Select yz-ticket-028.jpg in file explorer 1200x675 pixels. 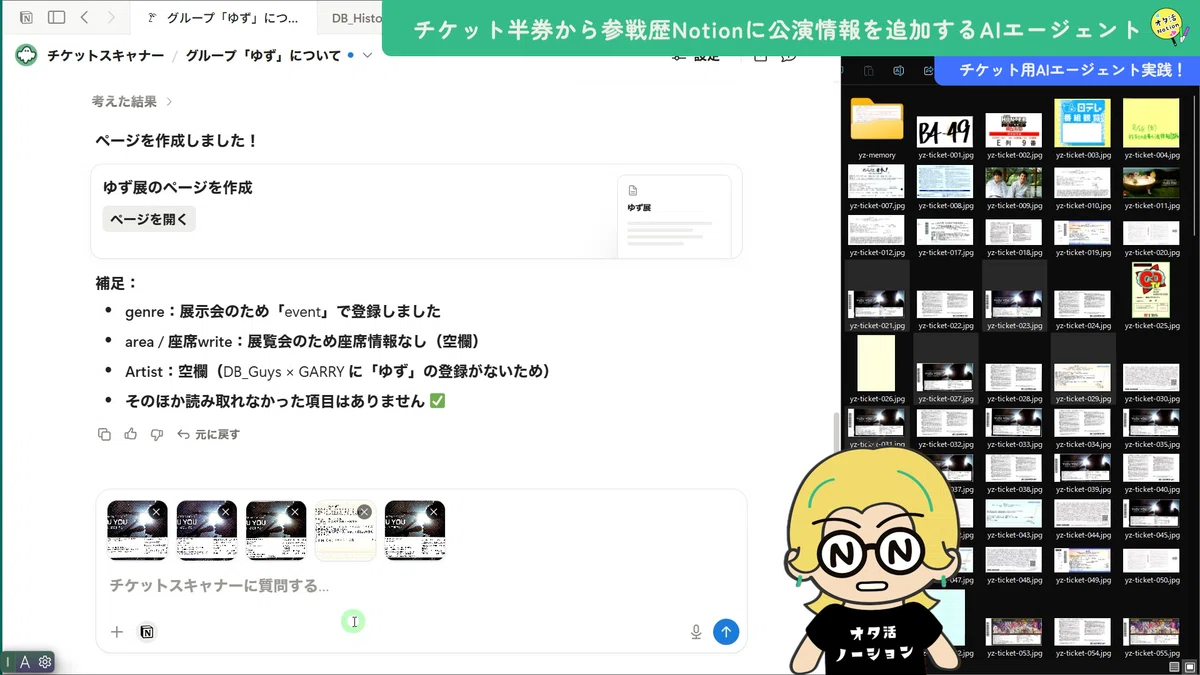[x=1014, y=382]
